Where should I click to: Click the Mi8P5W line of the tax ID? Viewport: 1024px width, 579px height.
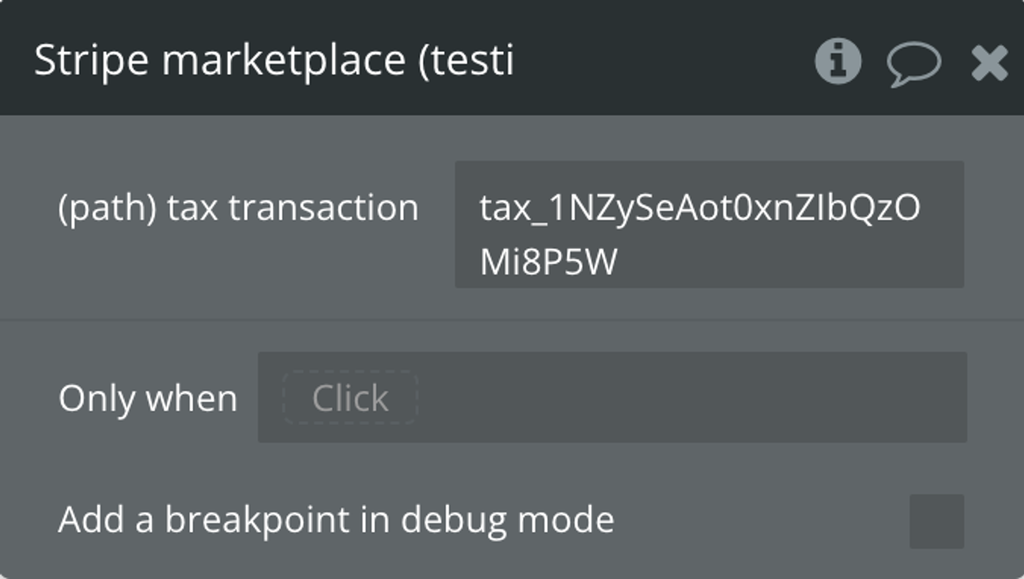[x=549, y=262]
